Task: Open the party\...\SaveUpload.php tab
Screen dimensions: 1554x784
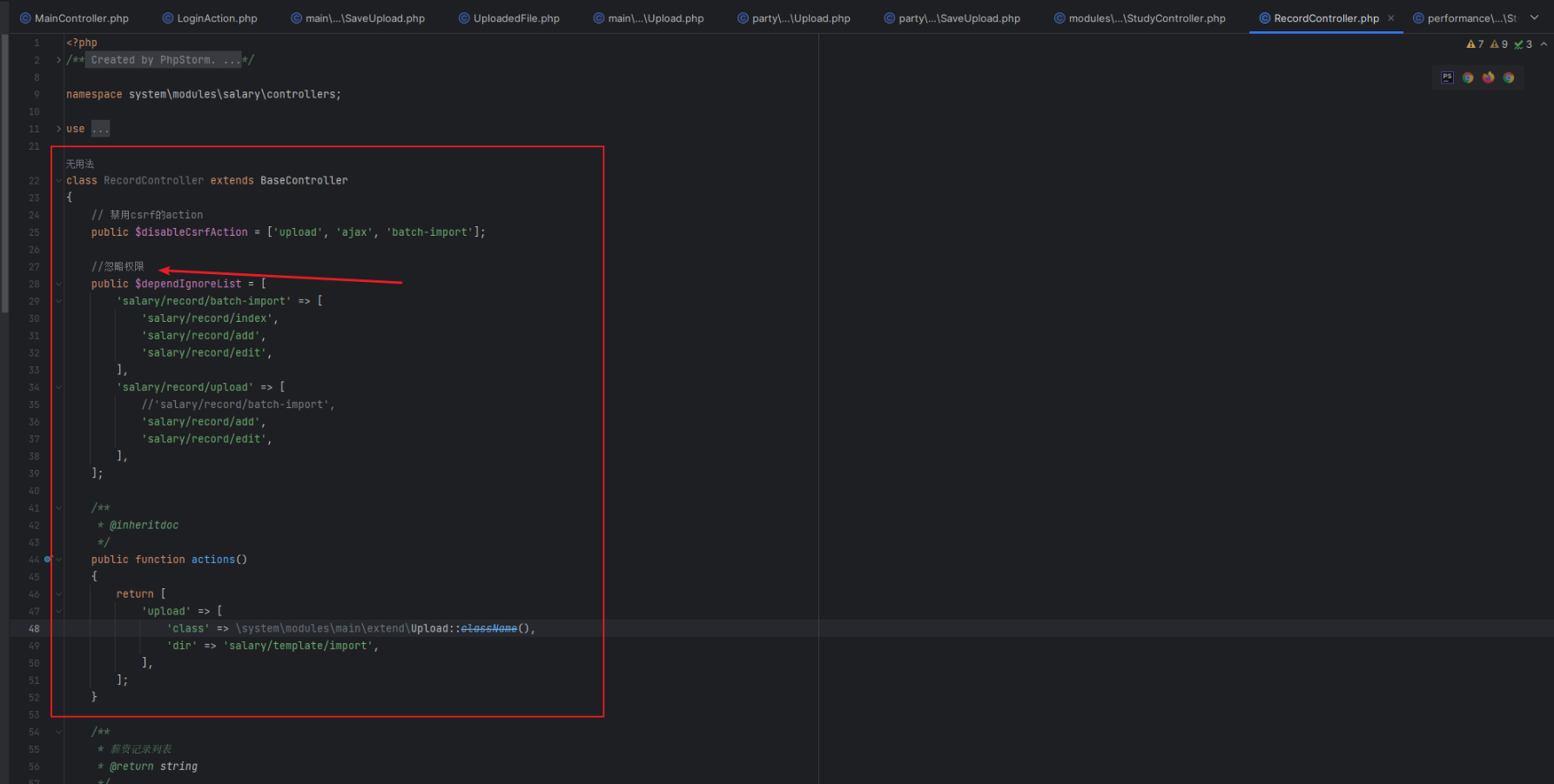Action: pos(952,18)
